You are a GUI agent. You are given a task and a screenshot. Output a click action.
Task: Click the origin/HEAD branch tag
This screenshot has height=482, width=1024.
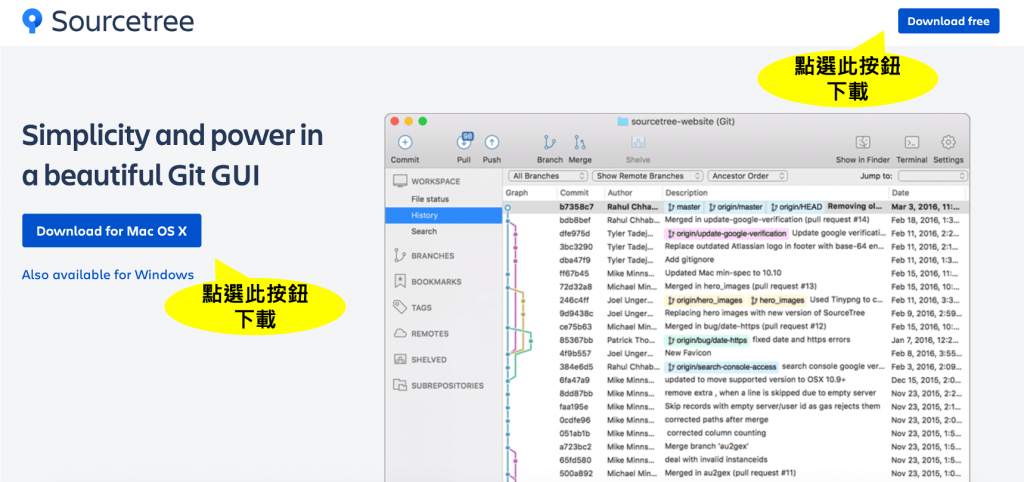click(795, 206)
